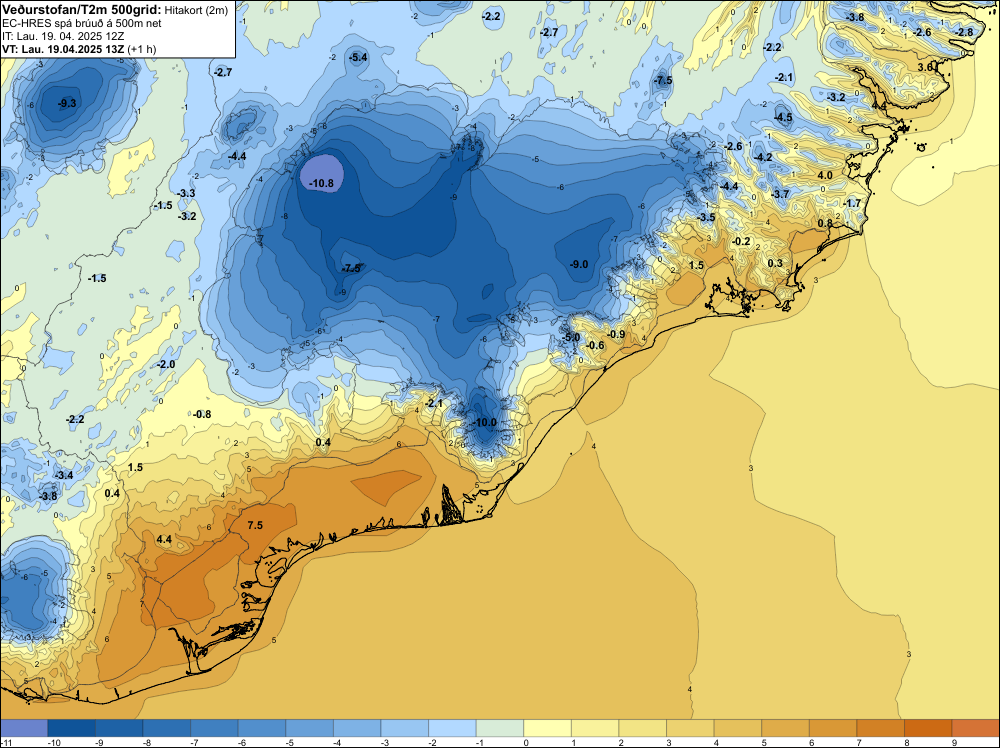Click the '-1.7' temperature label
This screenshot has height=748, width=1000.
[851, 203]
